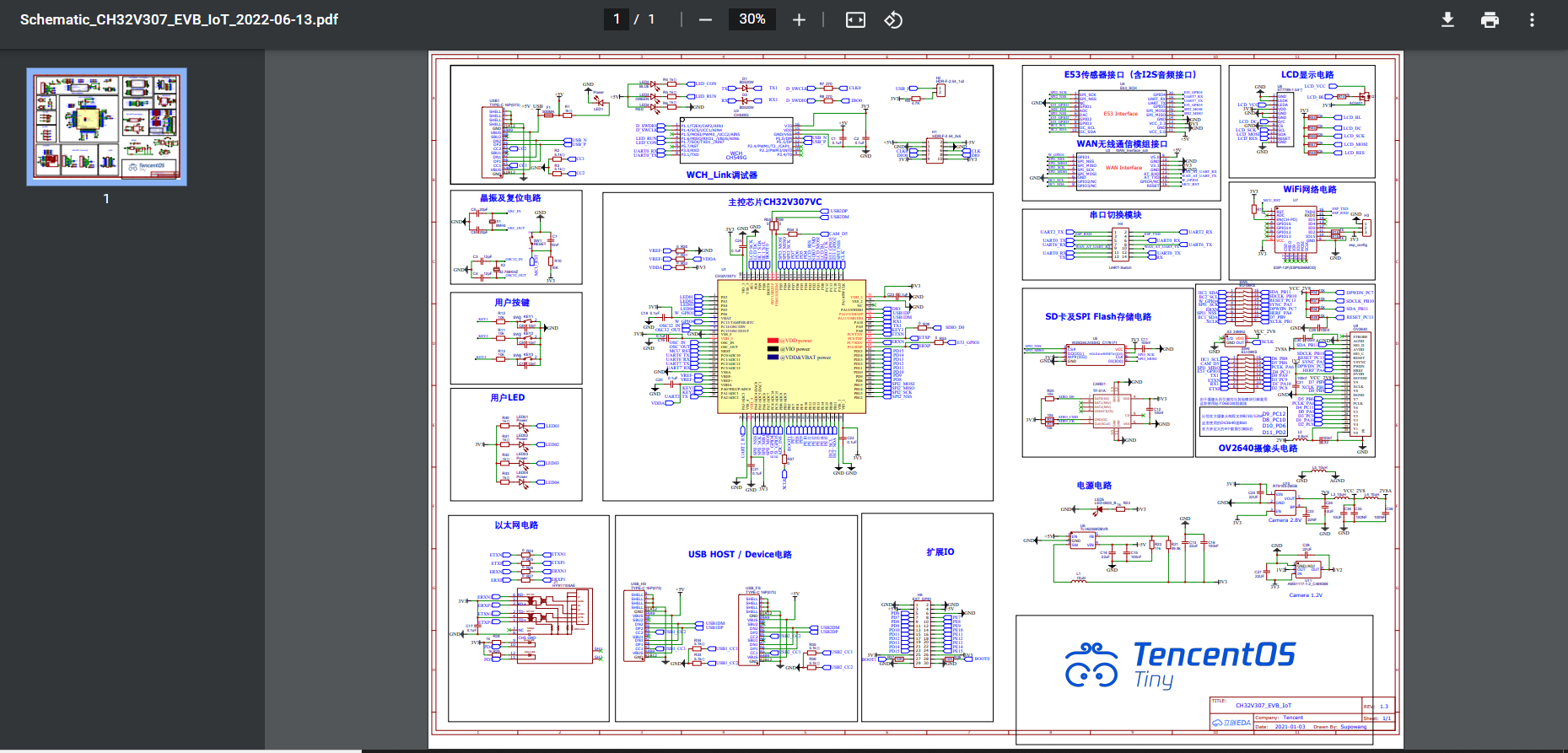Image resolution: width=1568 pixels, height=753 pixels.
Task: Click the TencentOS Tiny logo icon
Action: 1091,665
